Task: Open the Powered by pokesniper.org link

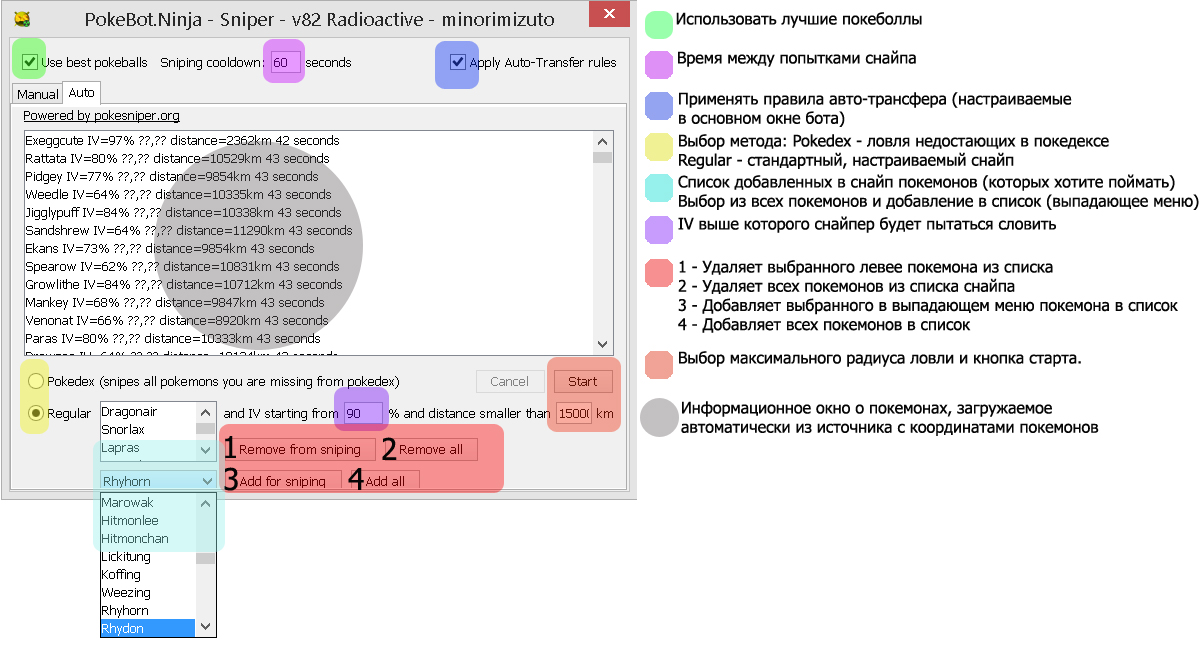Action: click(101, 116)
